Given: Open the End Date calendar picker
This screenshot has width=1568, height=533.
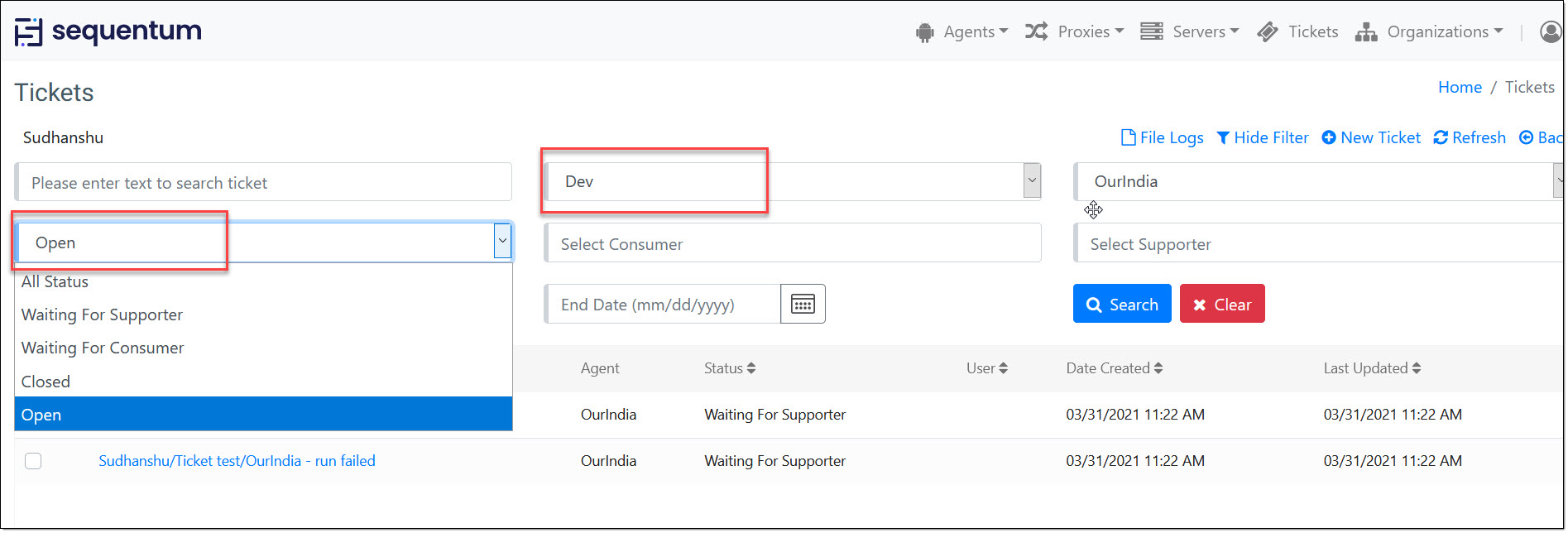Looking at the screenshot, I should pos(803,304).
